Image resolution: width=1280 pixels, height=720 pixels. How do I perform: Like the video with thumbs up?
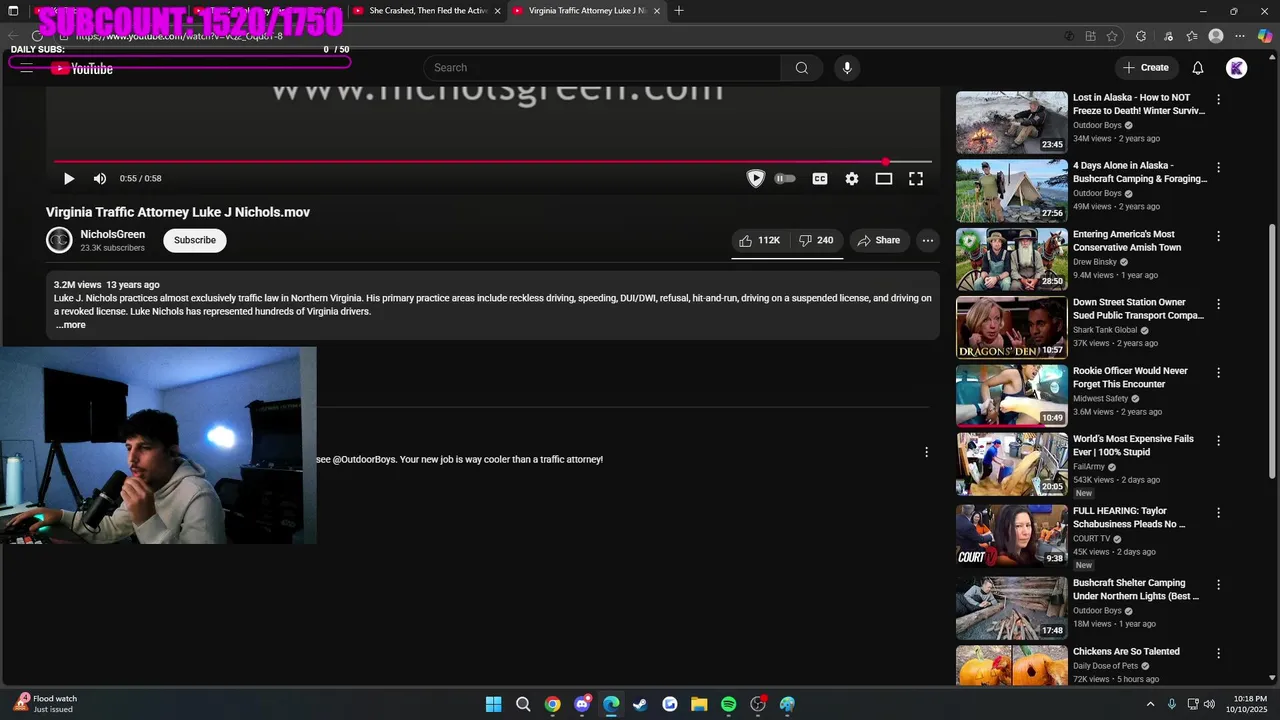coord(759,240)
